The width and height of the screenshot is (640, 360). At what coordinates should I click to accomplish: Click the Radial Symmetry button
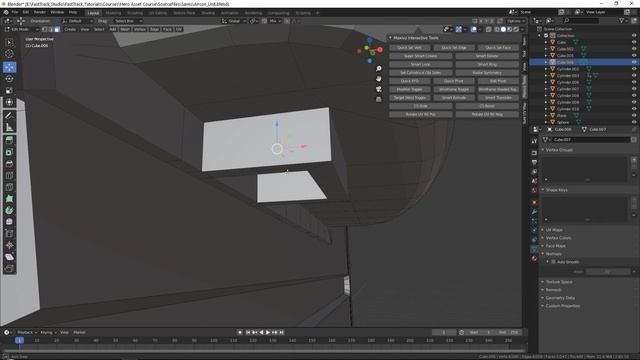click(487, 73)
